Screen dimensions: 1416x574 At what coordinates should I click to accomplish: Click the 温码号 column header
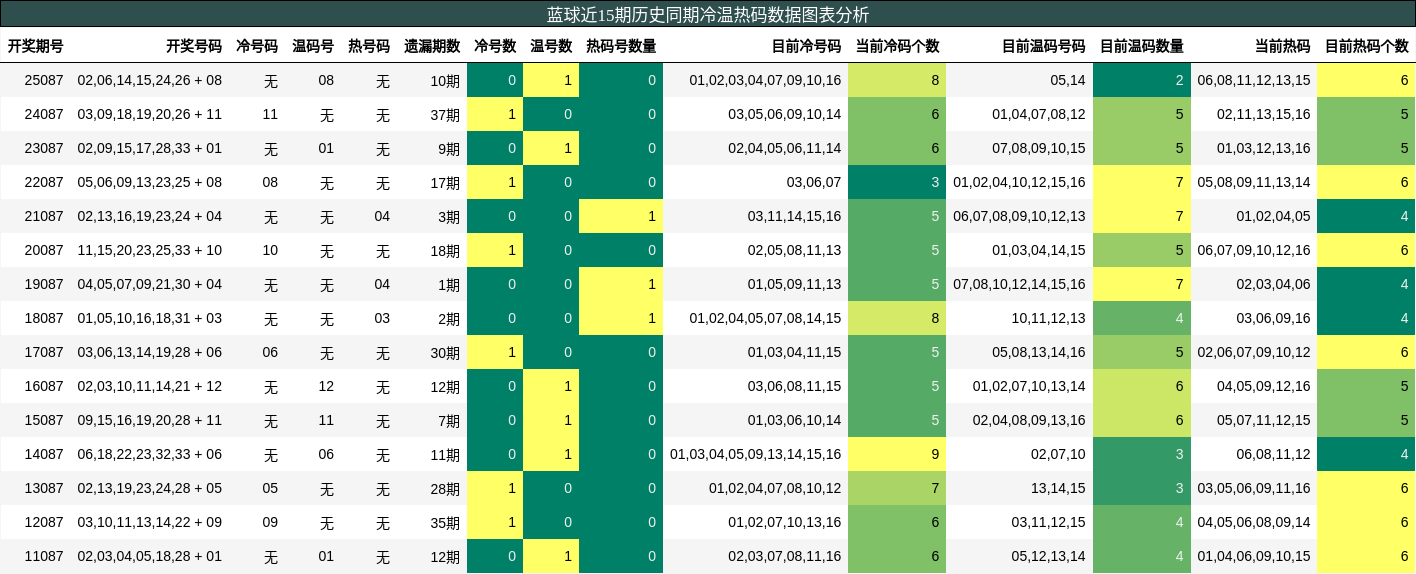point(313,46)
